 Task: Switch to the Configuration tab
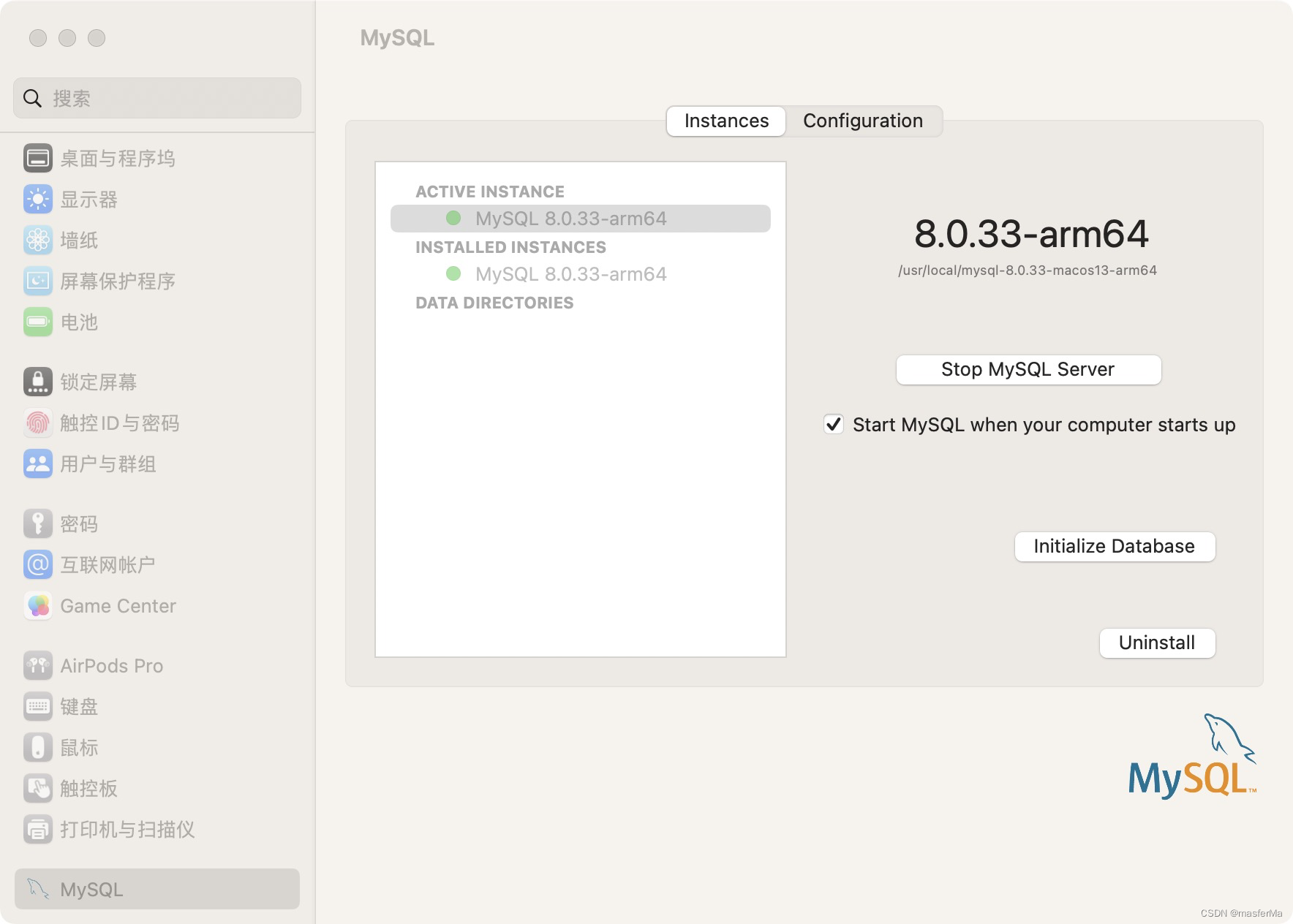coord(863,121)
